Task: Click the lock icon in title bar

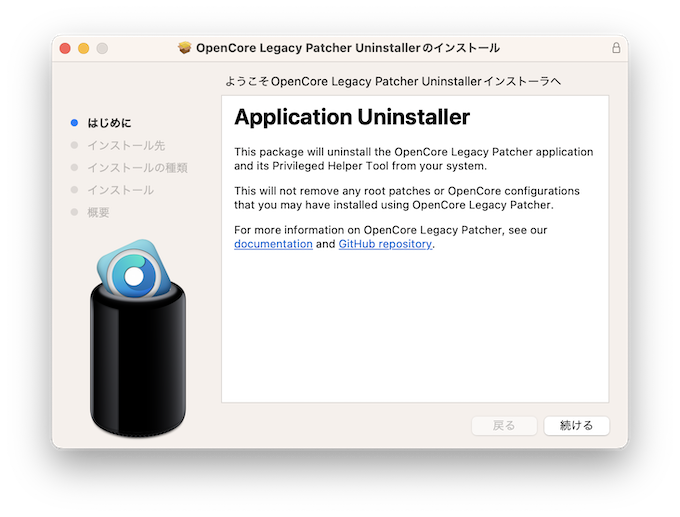Action: (616, 48)
